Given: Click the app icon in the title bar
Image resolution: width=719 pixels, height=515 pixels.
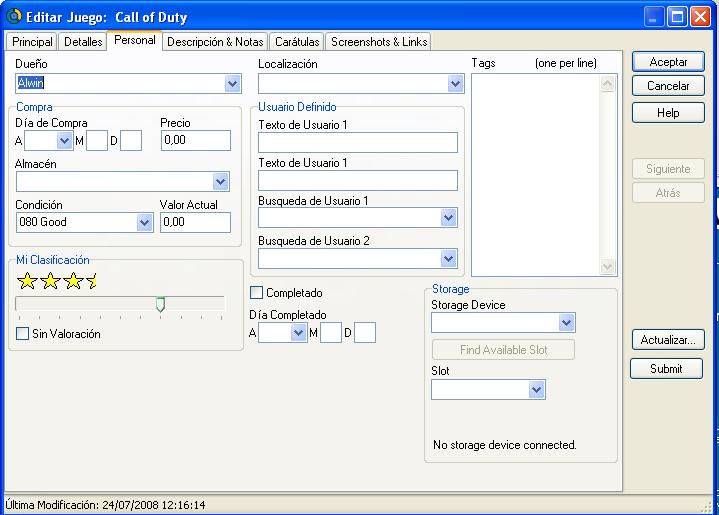Looking at the screenshot, I should [x=14, y=16].
